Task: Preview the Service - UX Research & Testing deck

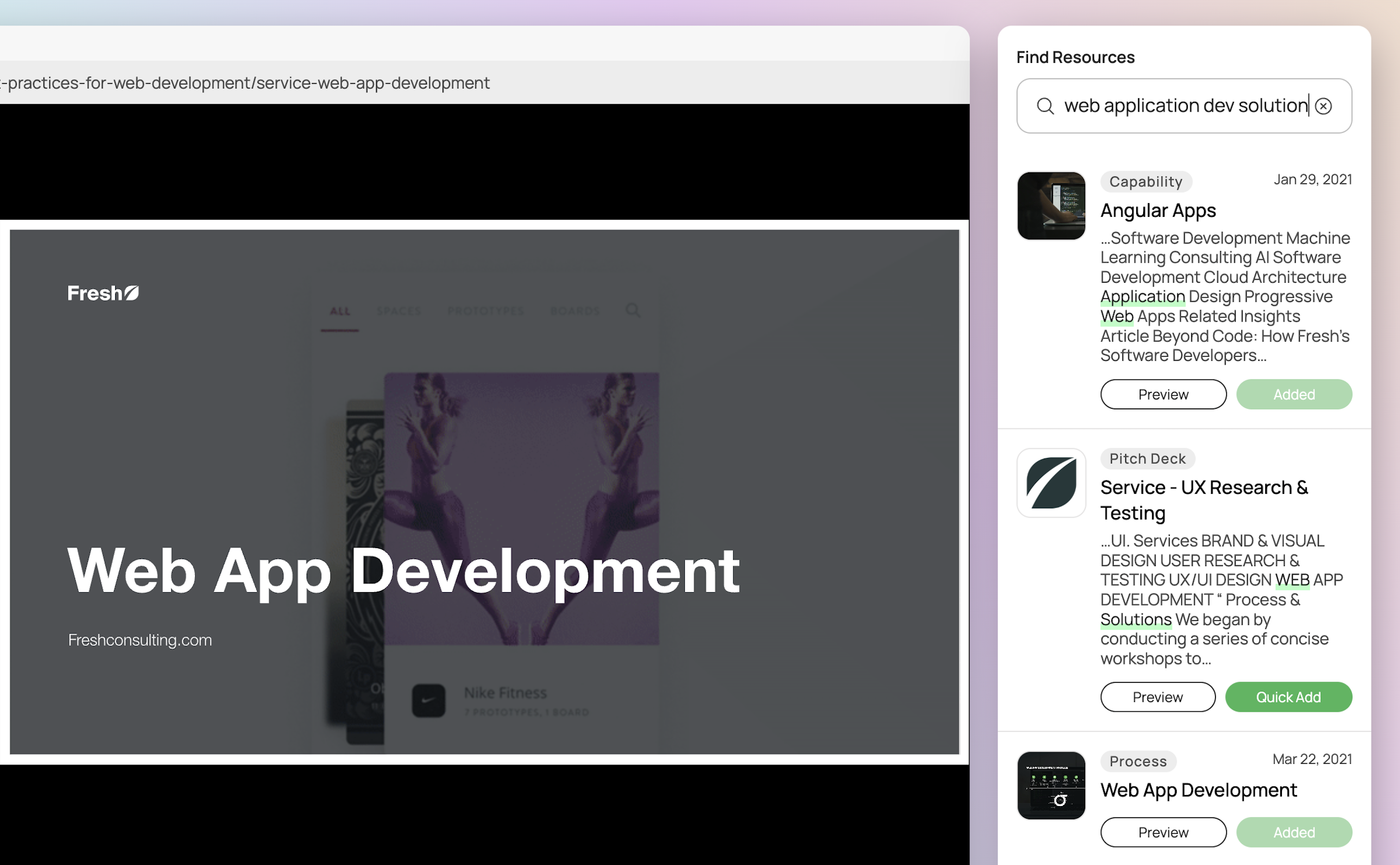Action: 1157,697
